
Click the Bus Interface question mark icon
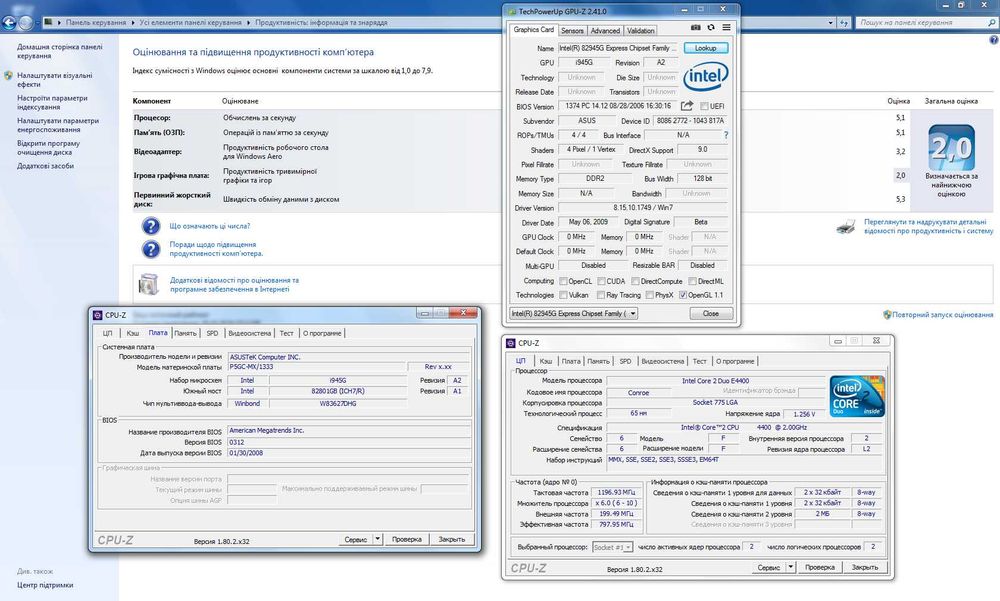[728, 135]
